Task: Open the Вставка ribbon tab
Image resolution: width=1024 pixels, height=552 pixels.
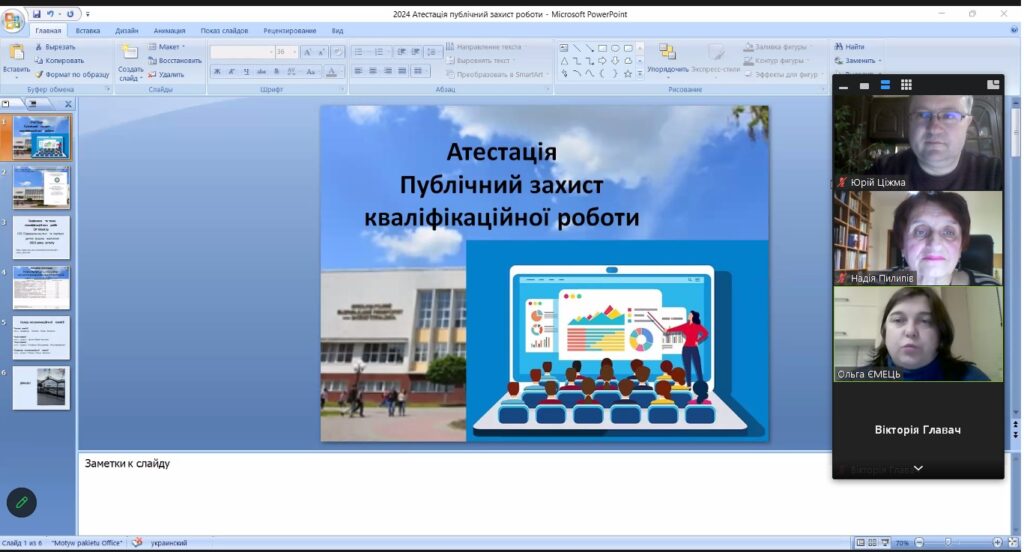Action: point(88,31)
